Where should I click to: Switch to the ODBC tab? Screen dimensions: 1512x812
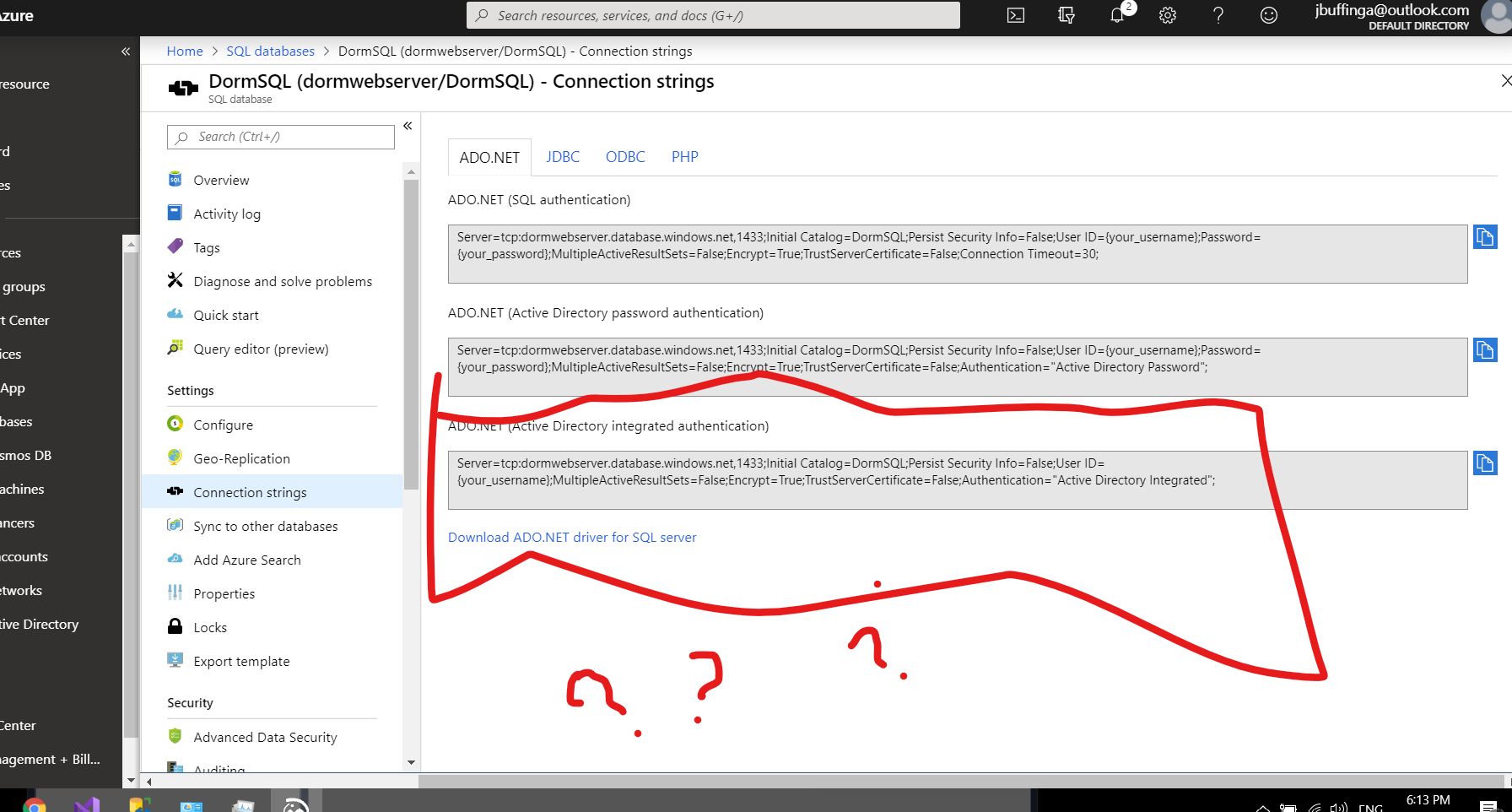click(625, 157)
